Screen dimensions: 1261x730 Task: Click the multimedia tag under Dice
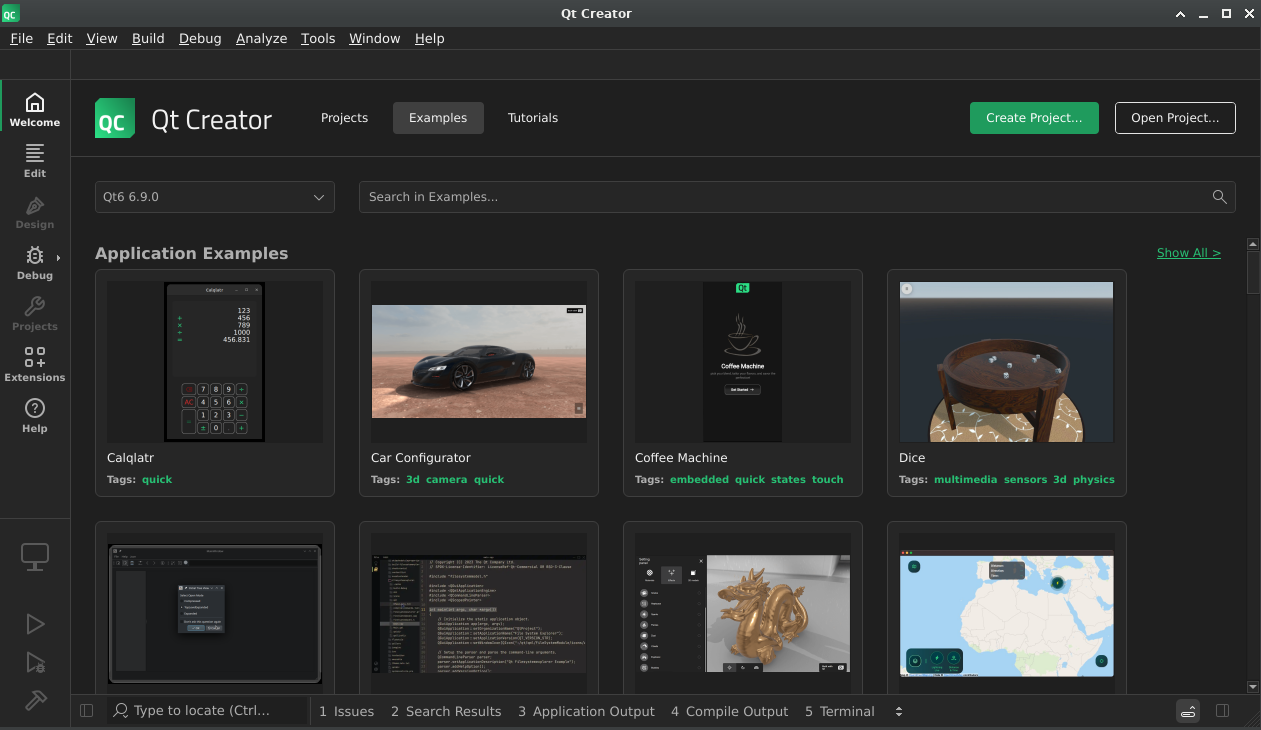[x=965, y=480]
